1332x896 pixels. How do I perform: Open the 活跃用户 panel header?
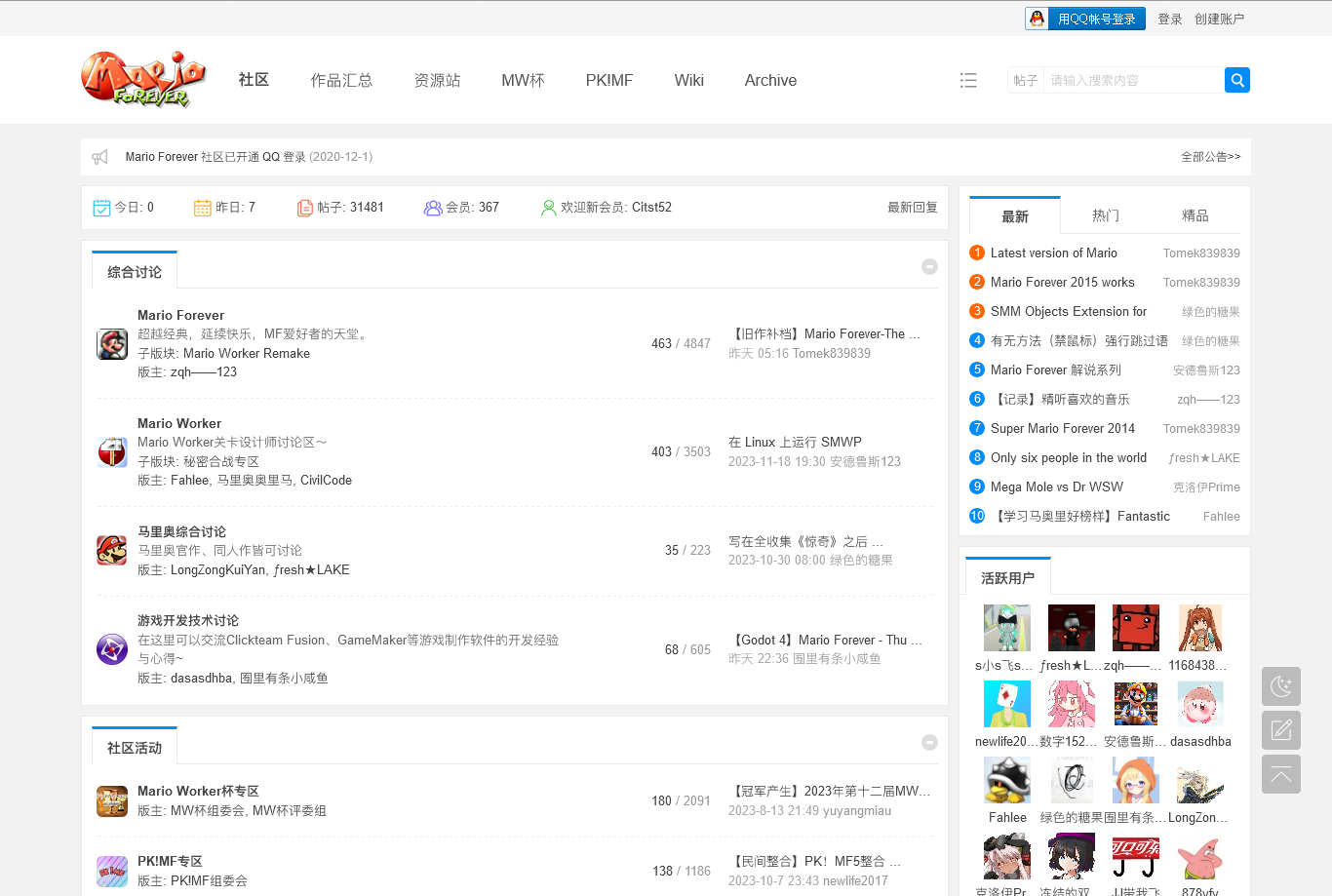coord(1008,577)
